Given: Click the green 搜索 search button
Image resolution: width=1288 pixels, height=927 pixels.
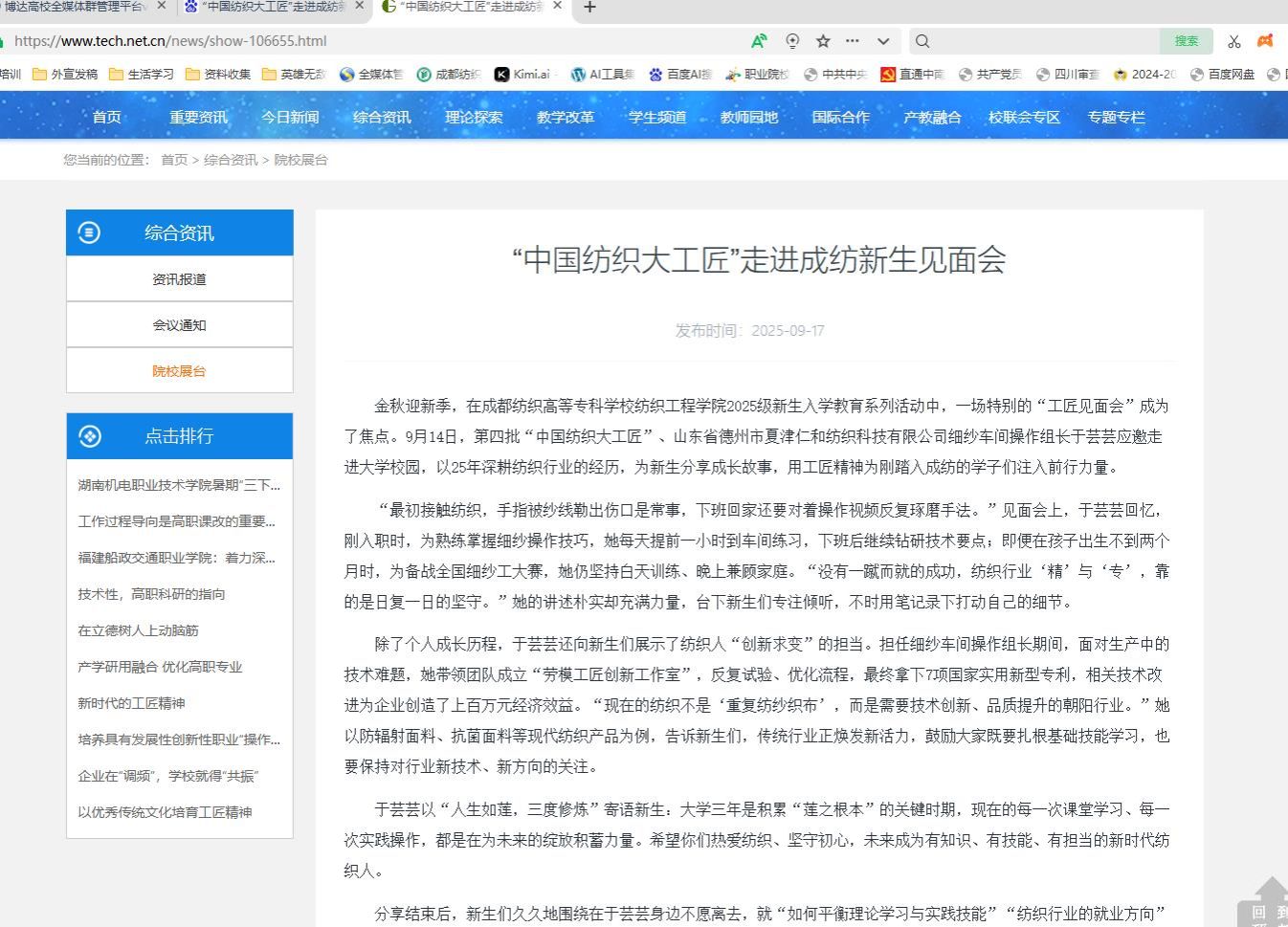Looking at the screenshot, I should pyautogui.click(x=1186, y=41).
